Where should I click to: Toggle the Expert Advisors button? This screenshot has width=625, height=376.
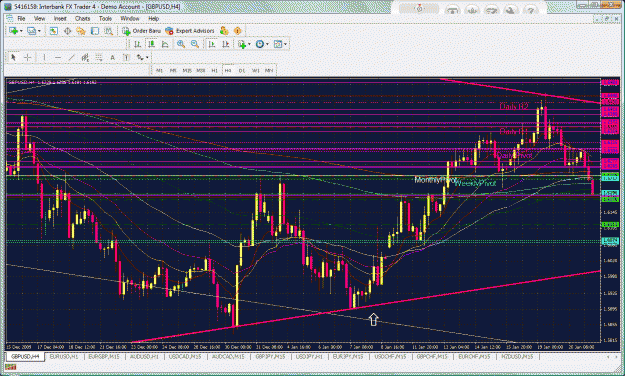[x=190, y=31]
